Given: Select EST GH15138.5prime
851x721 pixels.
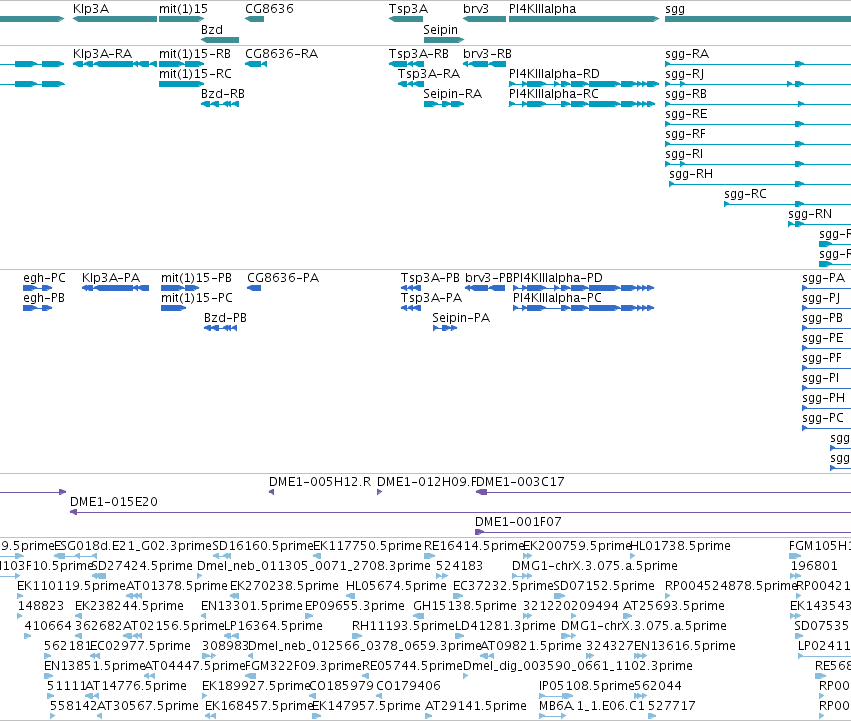Looking at the screenshot, I should coord(418,616).
